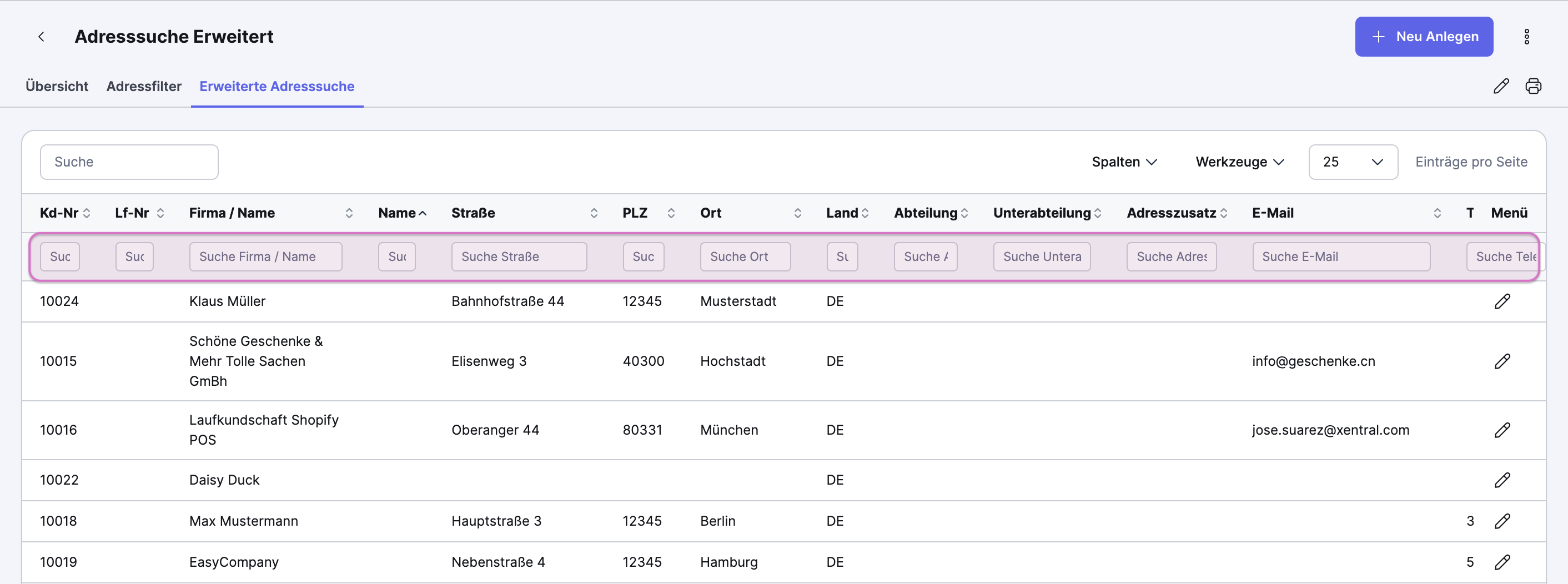The height and width of the screenshot is (584, 1568).
Task: Focus the Suche Straße filter field
Action: pyautogui.click(x=519, y=256)
